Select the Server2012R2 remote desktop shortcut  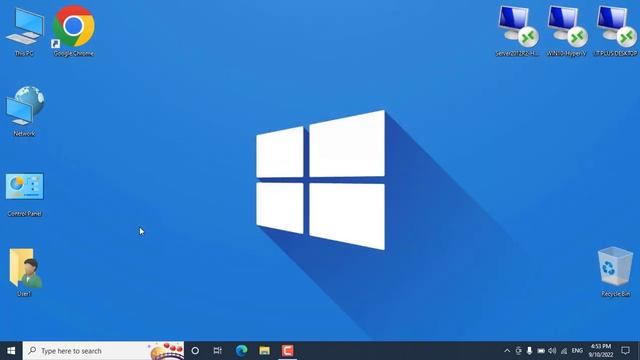coord(517,31)
